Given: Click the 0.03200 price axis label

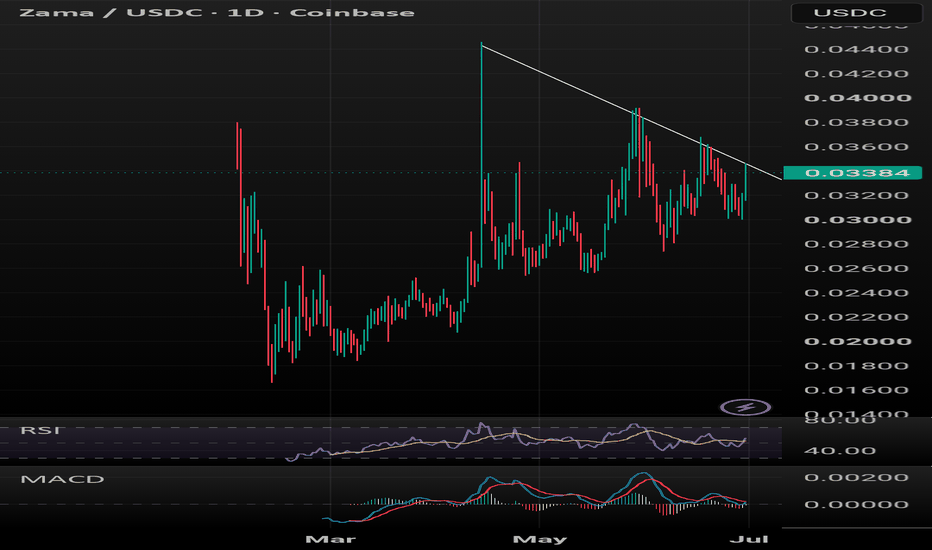Looking at the screenshot, I should point(857,196).
